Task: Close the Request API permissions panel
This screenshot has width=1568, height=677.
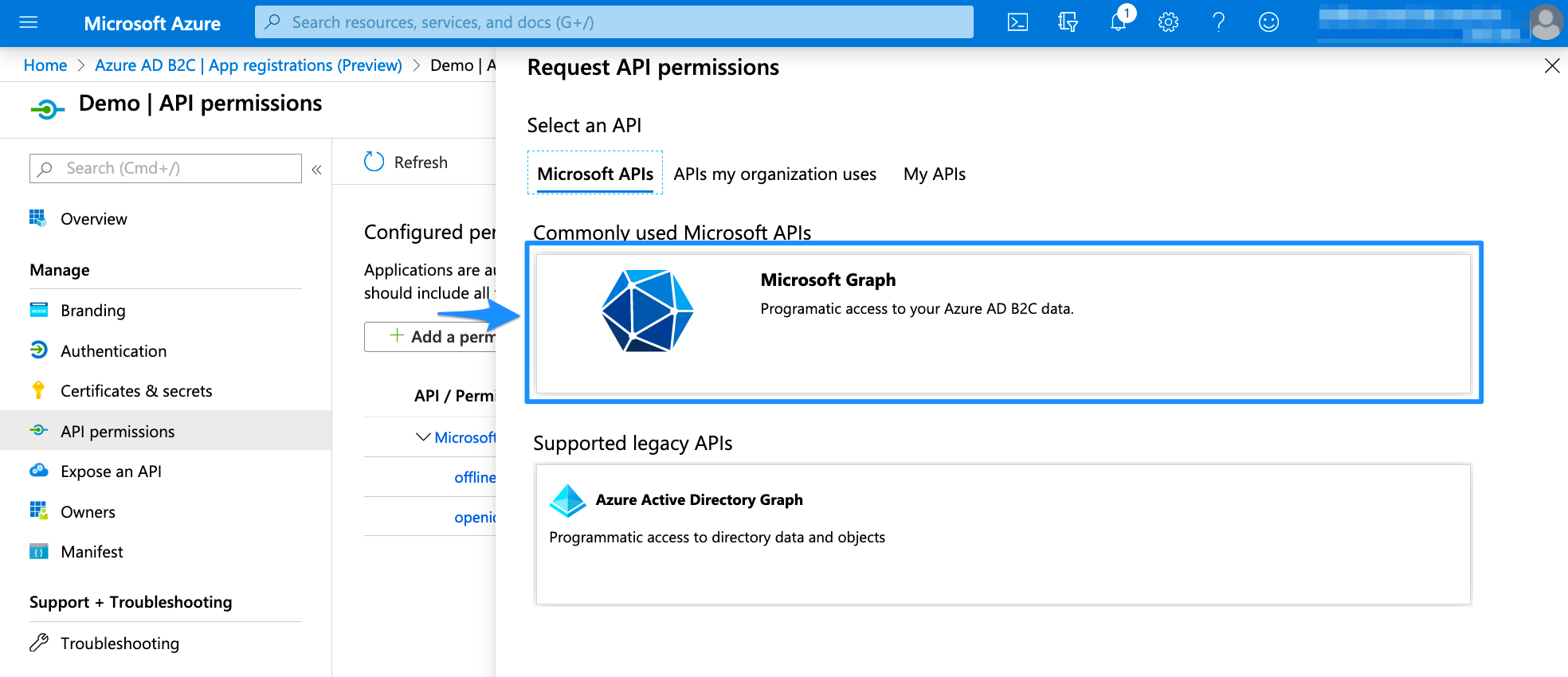Action: (1551, 66)
